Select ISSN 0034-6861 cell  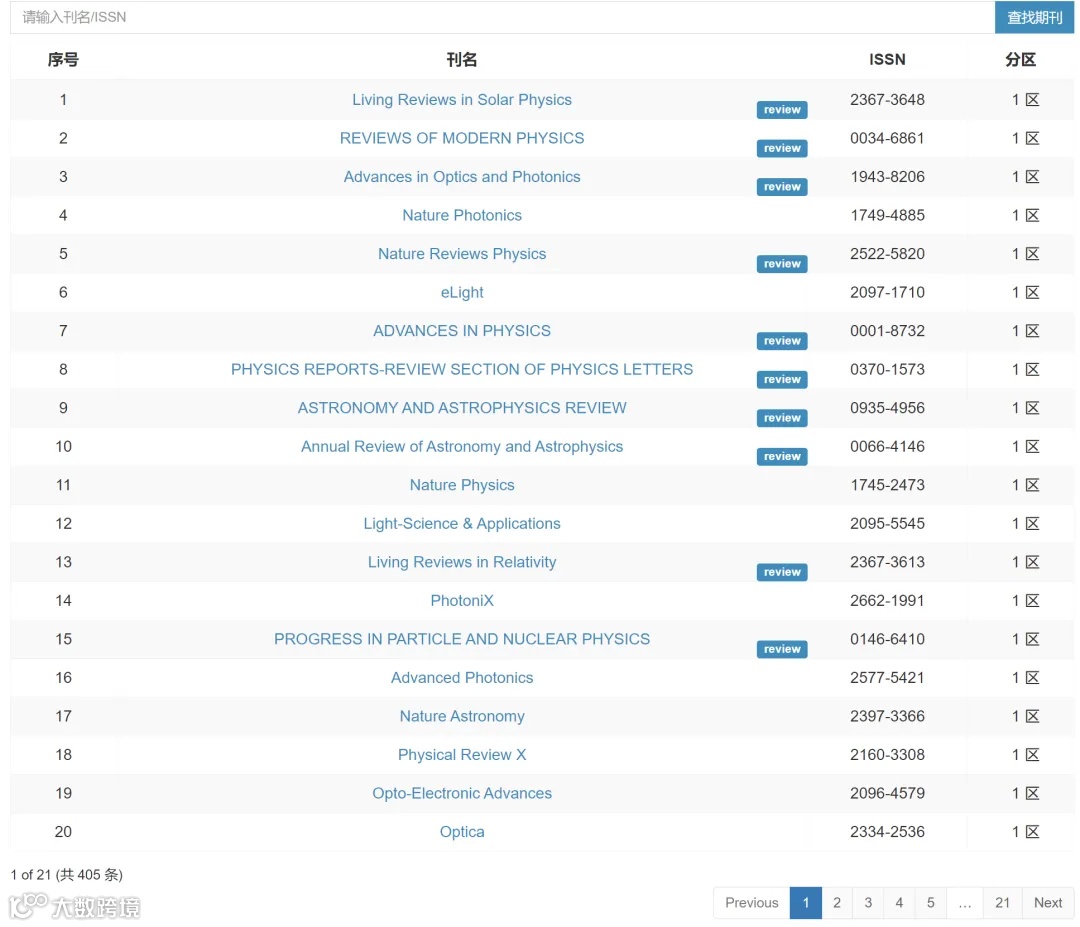click(887, 138)
